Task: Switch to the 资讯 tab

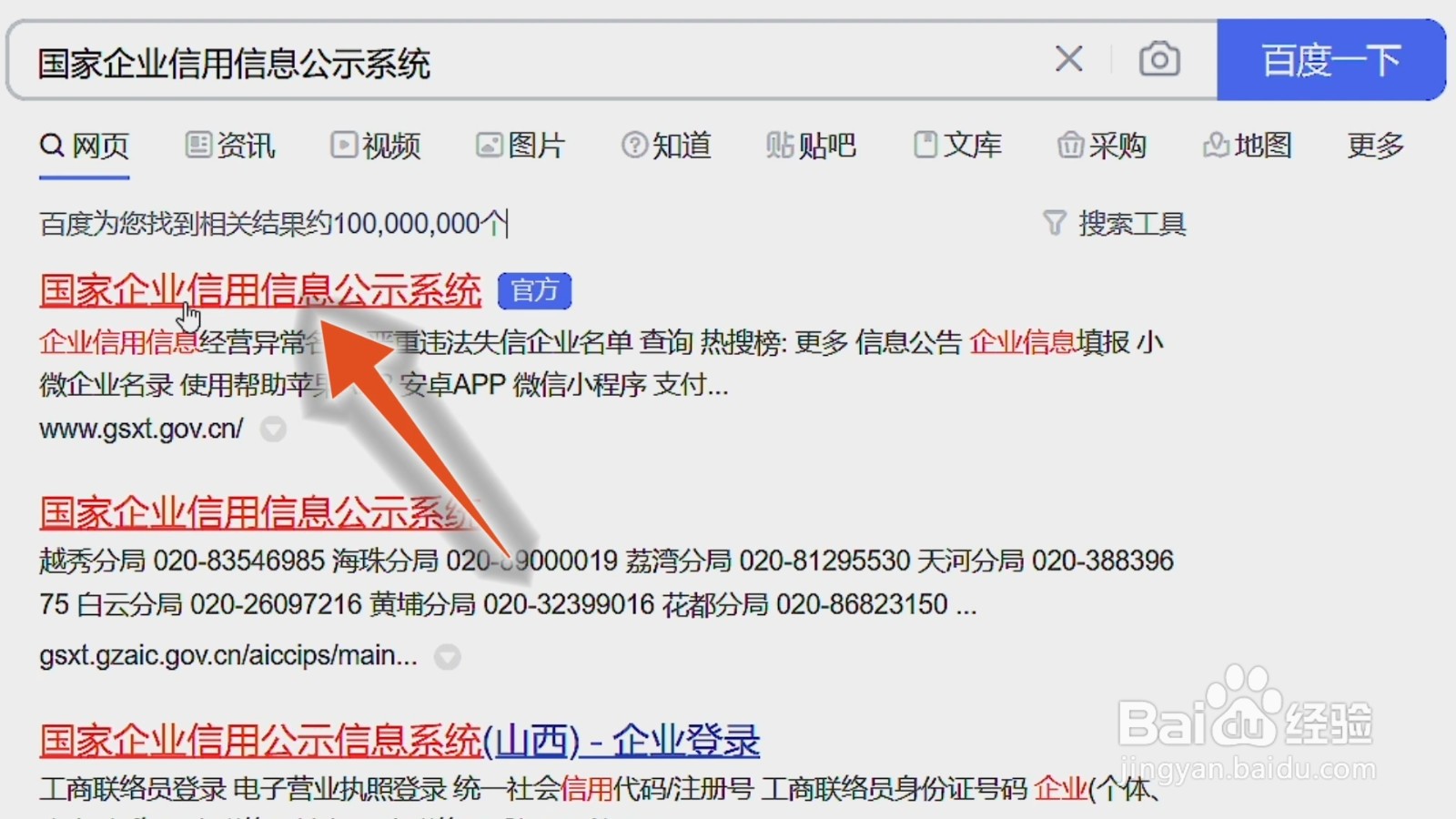Action: pyautogui.click(x=230, y=146)
